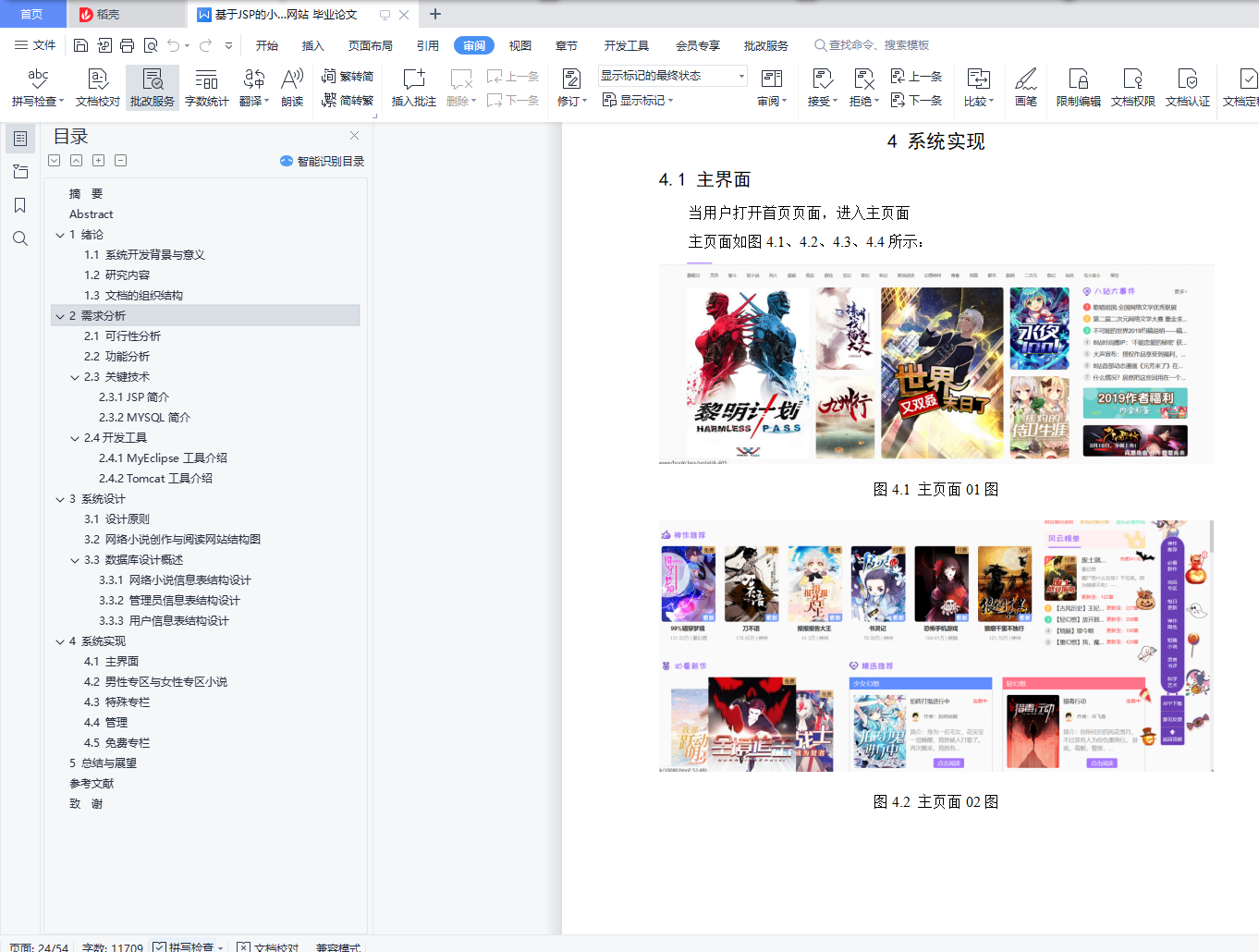The image size is (1259, 952).
Task: Select Abstract in the outline
Action: tap(91, 214)
